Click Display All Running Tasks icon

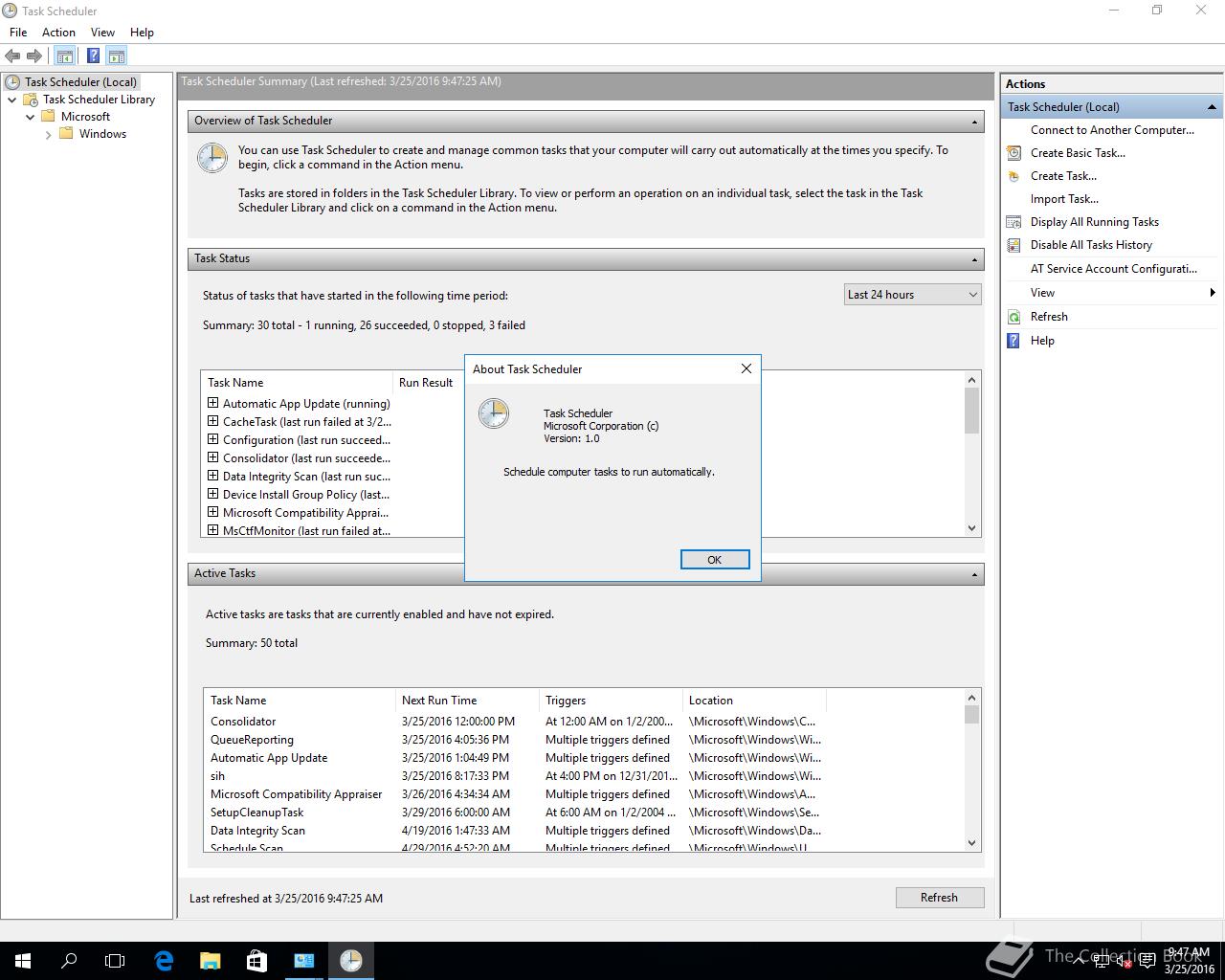(1013, 222)
